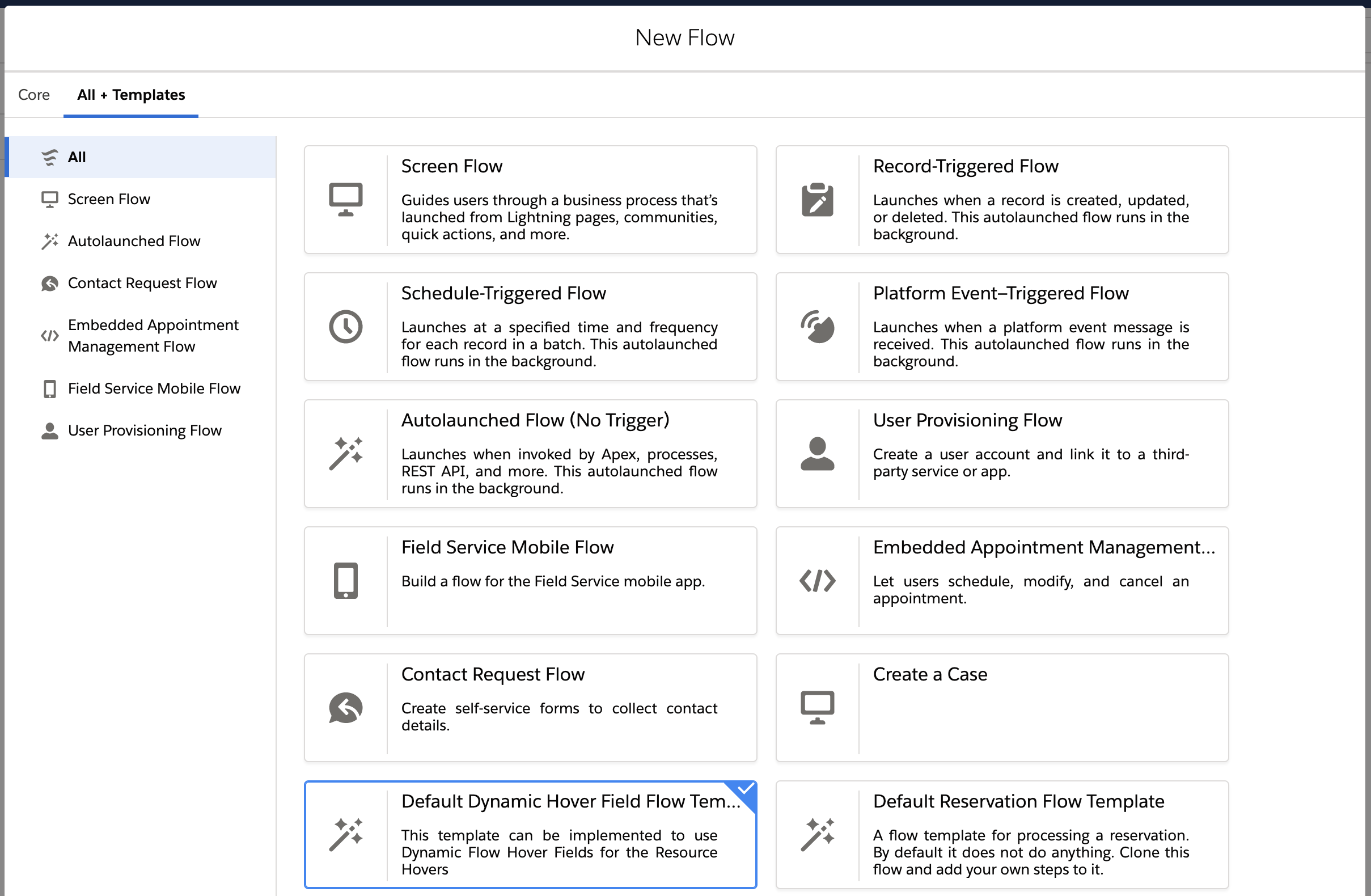1371x896 pixels.
Task: Open the All + Templates tab
Action: [131, 95]
